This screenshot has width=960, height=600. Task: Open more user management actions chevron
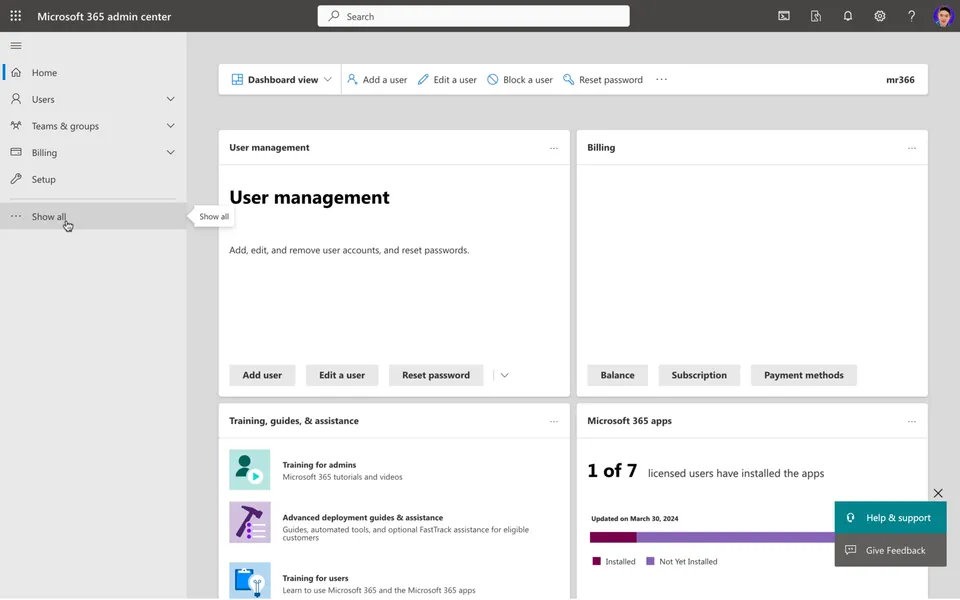pos(504,375)
